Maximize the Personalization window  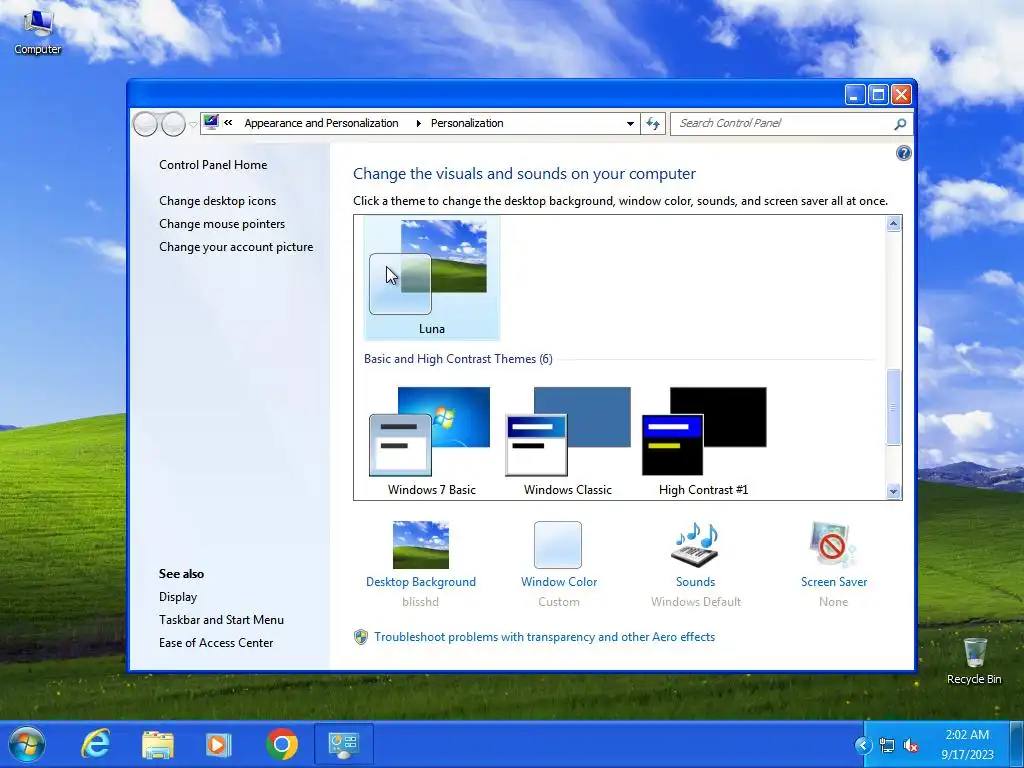[x=878, y=95]
